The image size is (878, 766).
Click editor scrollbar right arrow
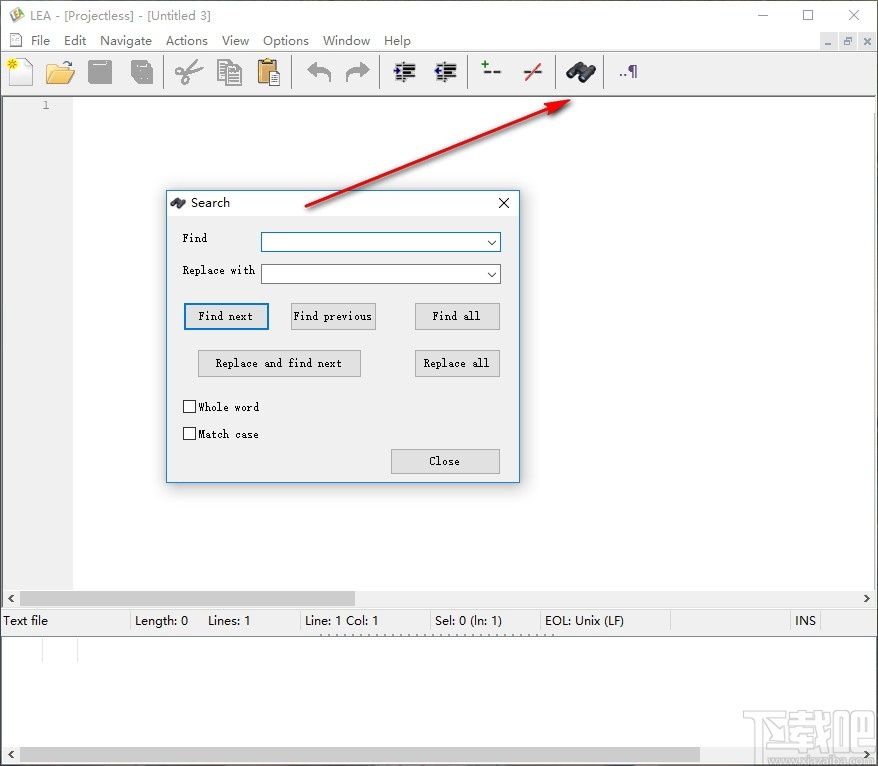(x=867, y=598)
